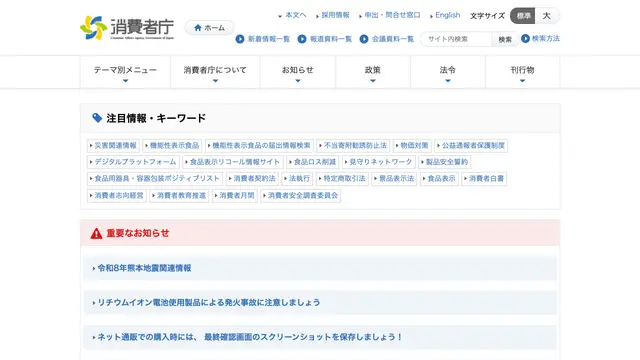Click the 検索 button

click(505, 39)
